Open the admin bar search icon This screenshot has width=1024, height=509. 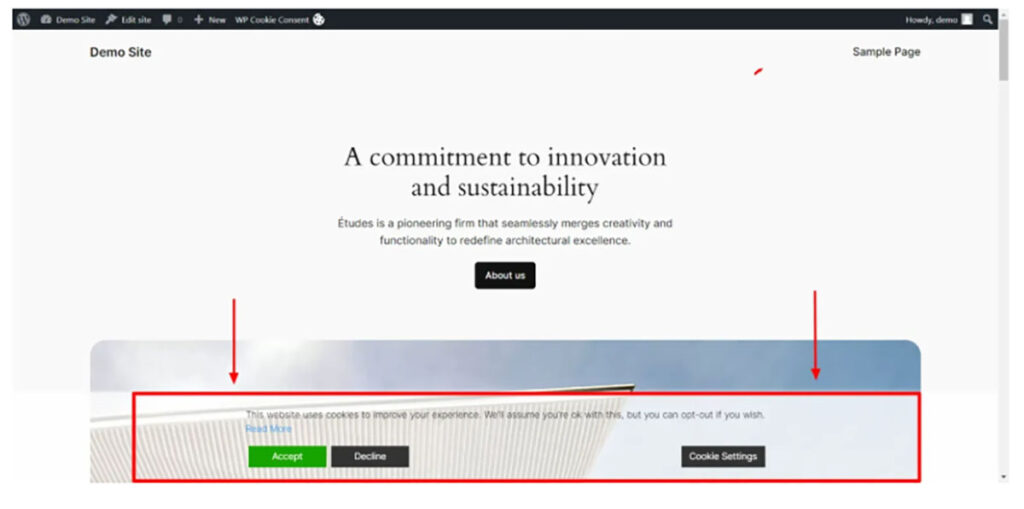click(987, 20)
